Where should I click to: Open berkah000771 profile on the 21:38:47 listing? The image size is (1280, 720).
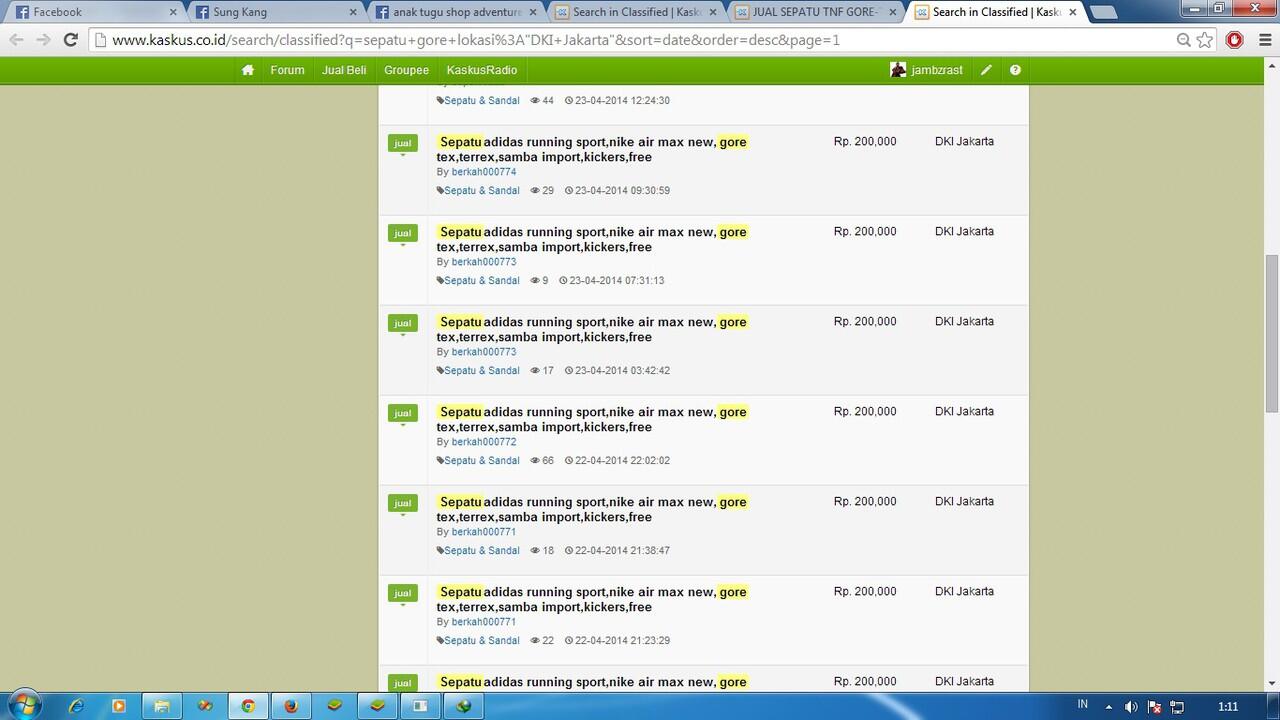[484, 532]
